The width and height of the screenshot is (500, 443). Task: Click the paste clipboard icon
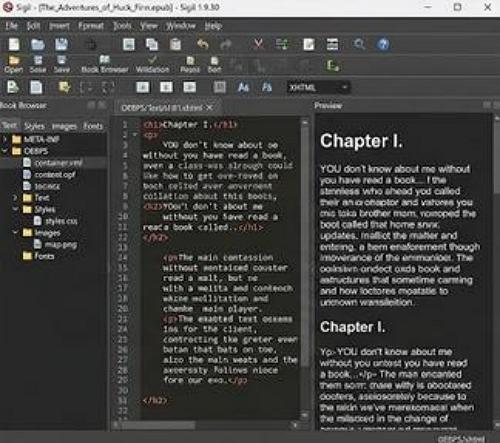click(x=175, y=44)
